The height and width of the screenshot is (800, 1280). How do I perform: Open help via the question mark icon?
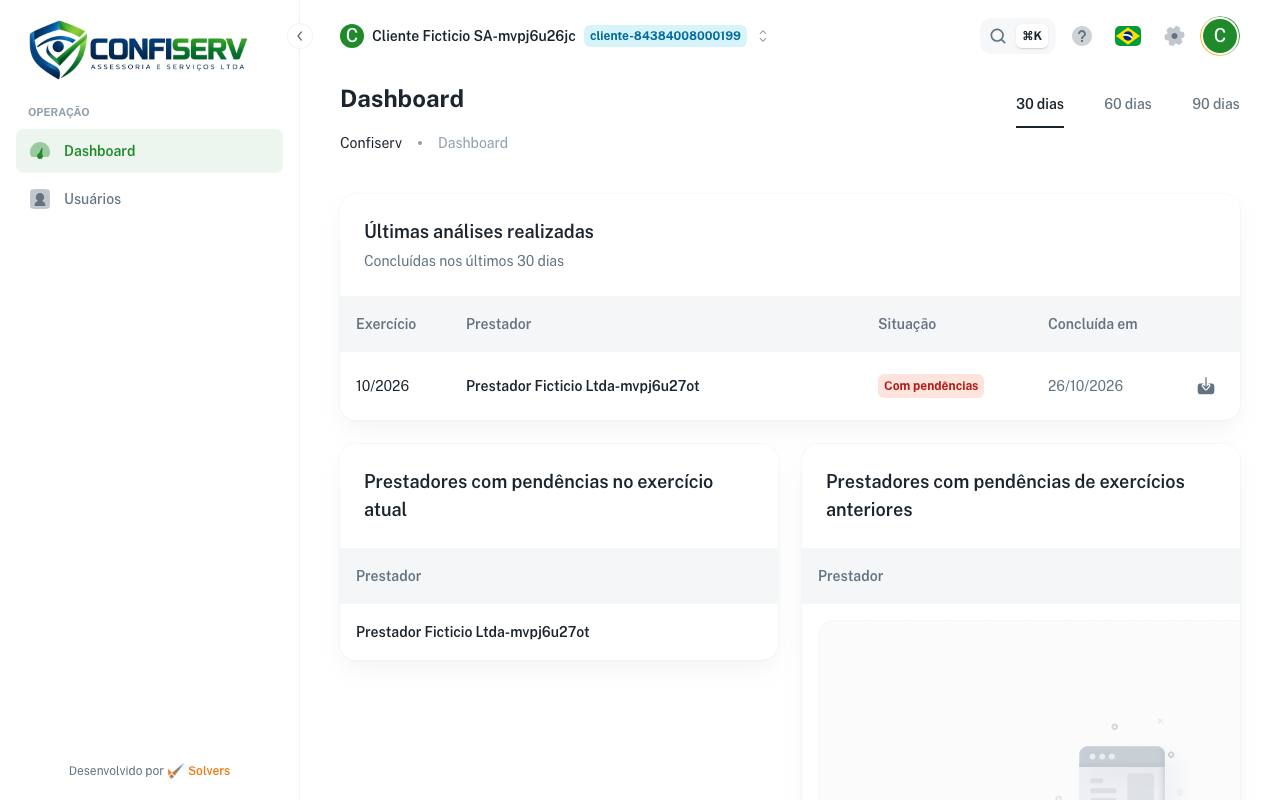tap(1082, 36)
